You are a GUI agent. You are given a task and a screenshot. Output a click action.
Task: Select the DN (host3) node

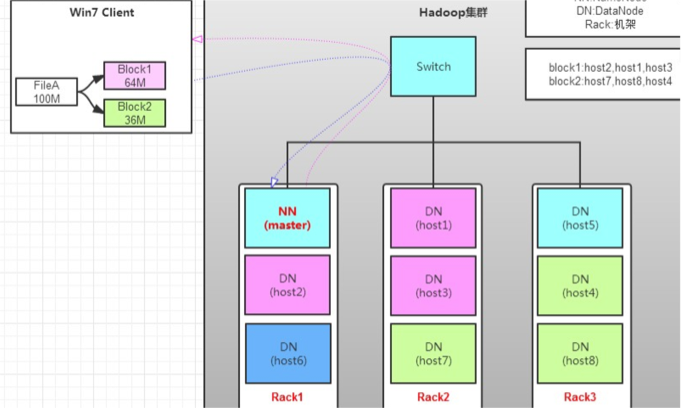[433, 286]
